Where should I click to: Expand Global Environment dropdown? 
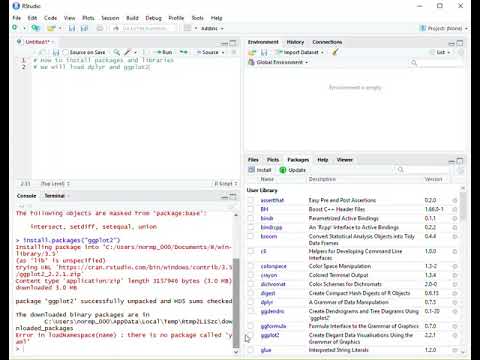coord(278,62)
